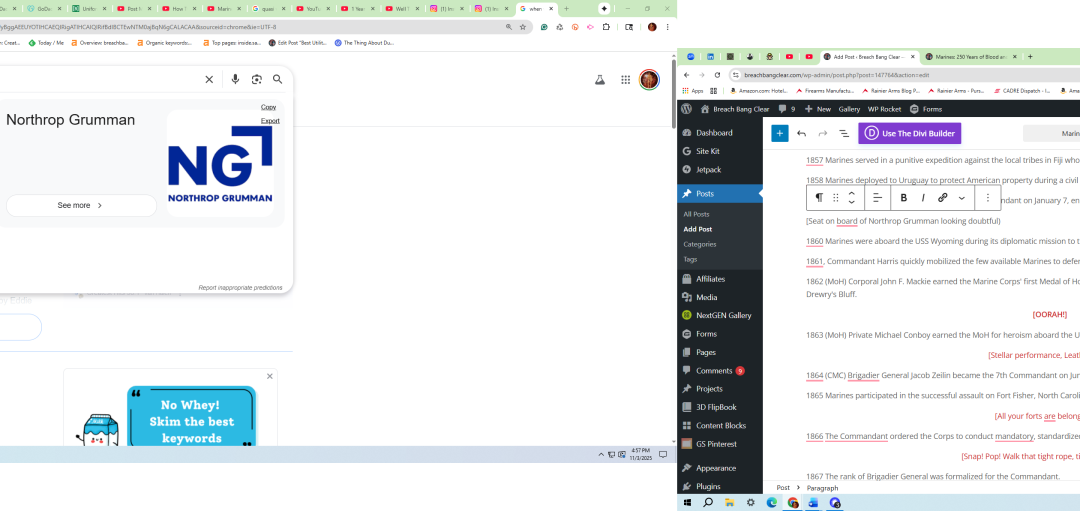Toggle bold formatting in block toolbar
This screenshot has height=511, width=1080.
coord(904,198)
